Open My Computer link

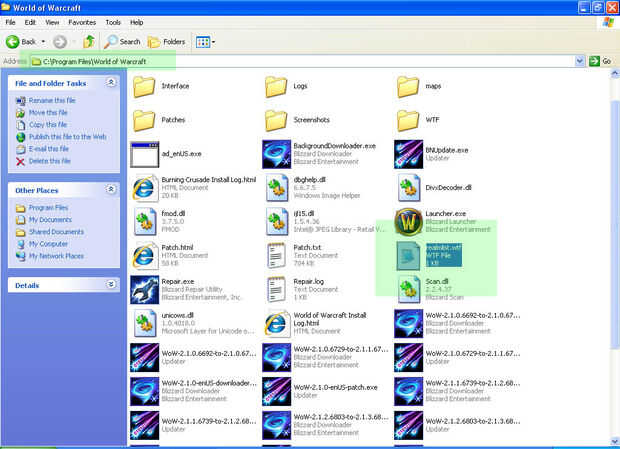pyautogui.click(x=48, y=244)
